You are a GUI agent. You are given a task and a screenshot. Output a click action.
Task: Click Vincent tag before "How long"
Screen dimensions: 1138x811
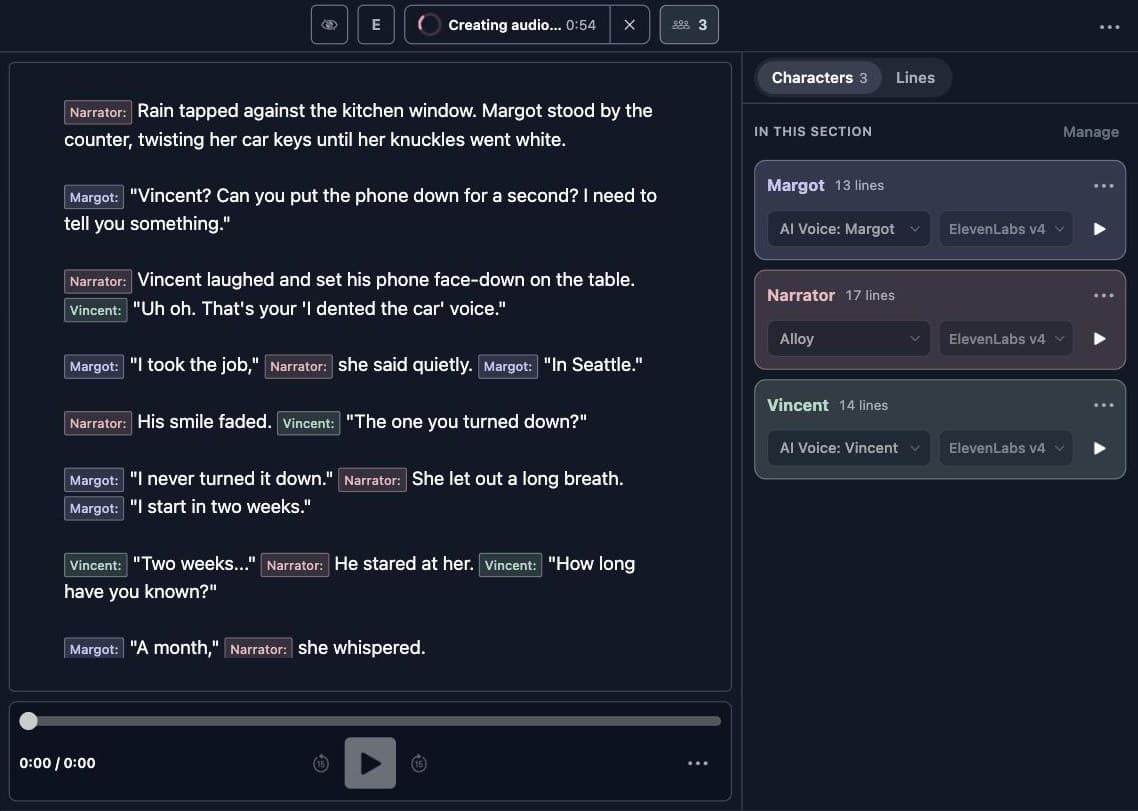pyautogui.click(x=510, y=565)
